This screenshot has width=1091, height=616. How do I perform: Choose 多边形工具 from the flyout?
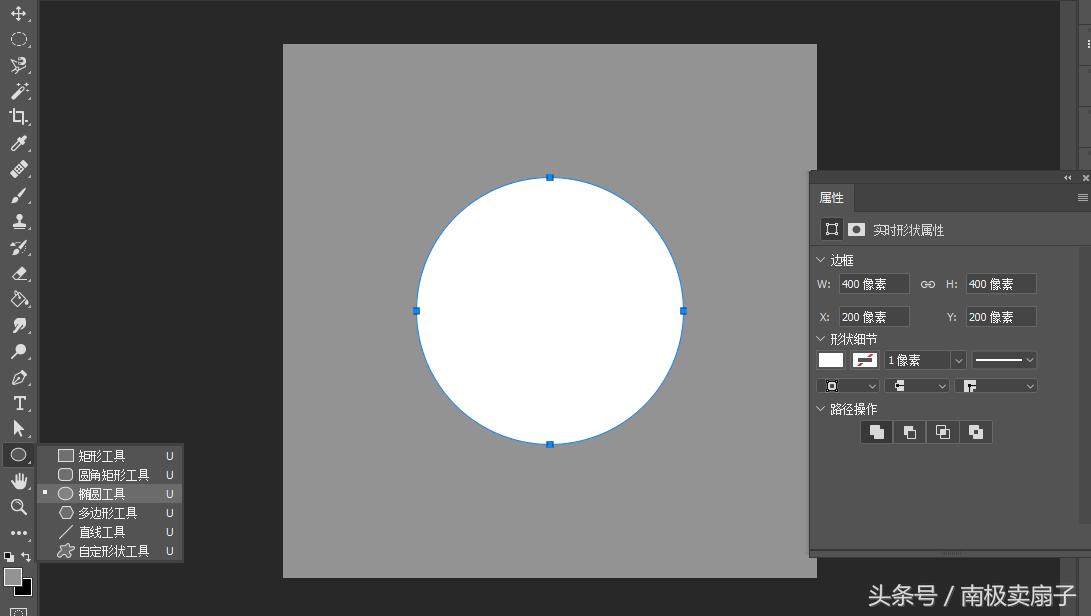pos(111,513)
